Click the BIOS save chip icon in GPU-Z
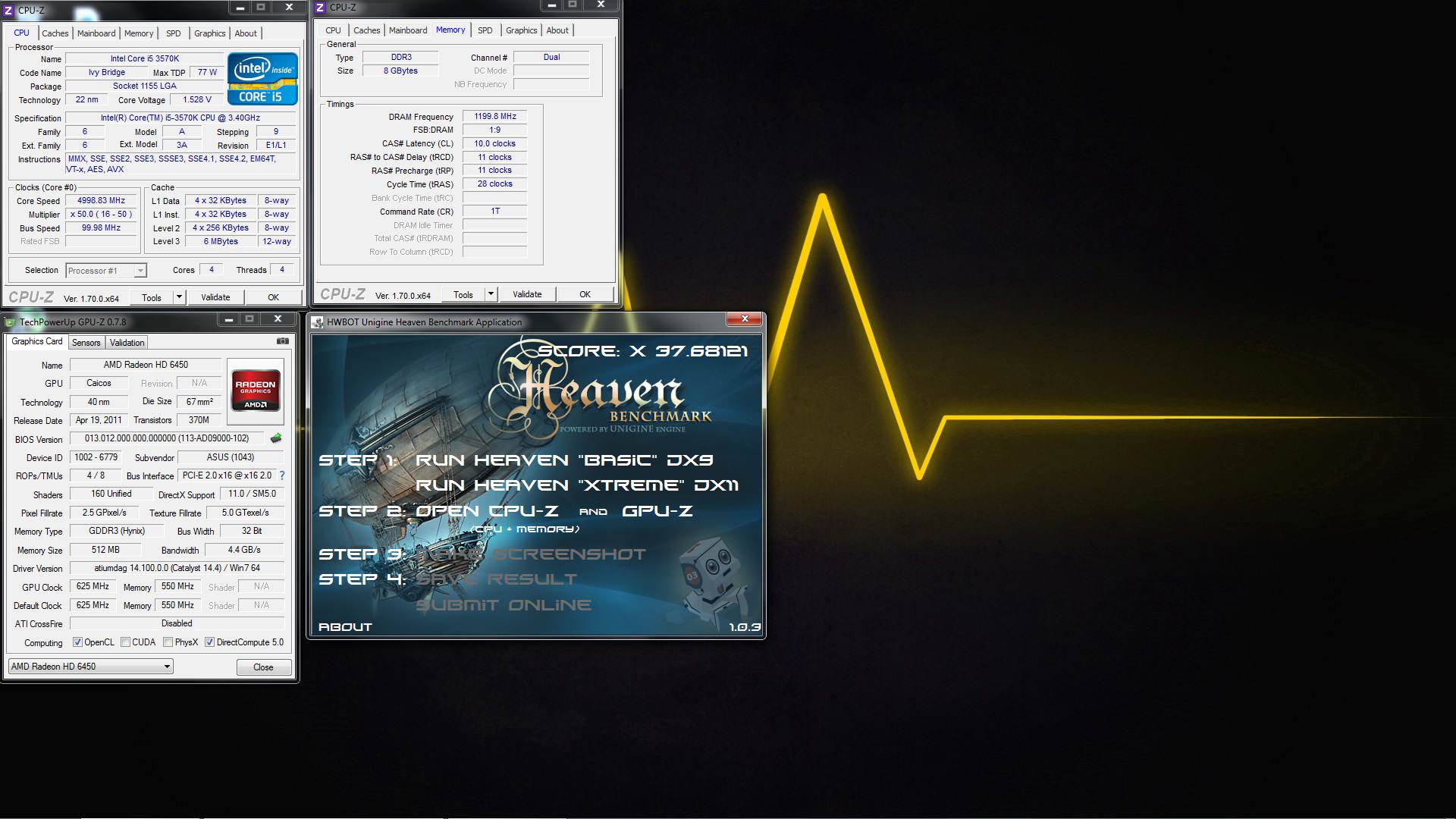Screen dimensions: 1456x819 coord(276,438)
